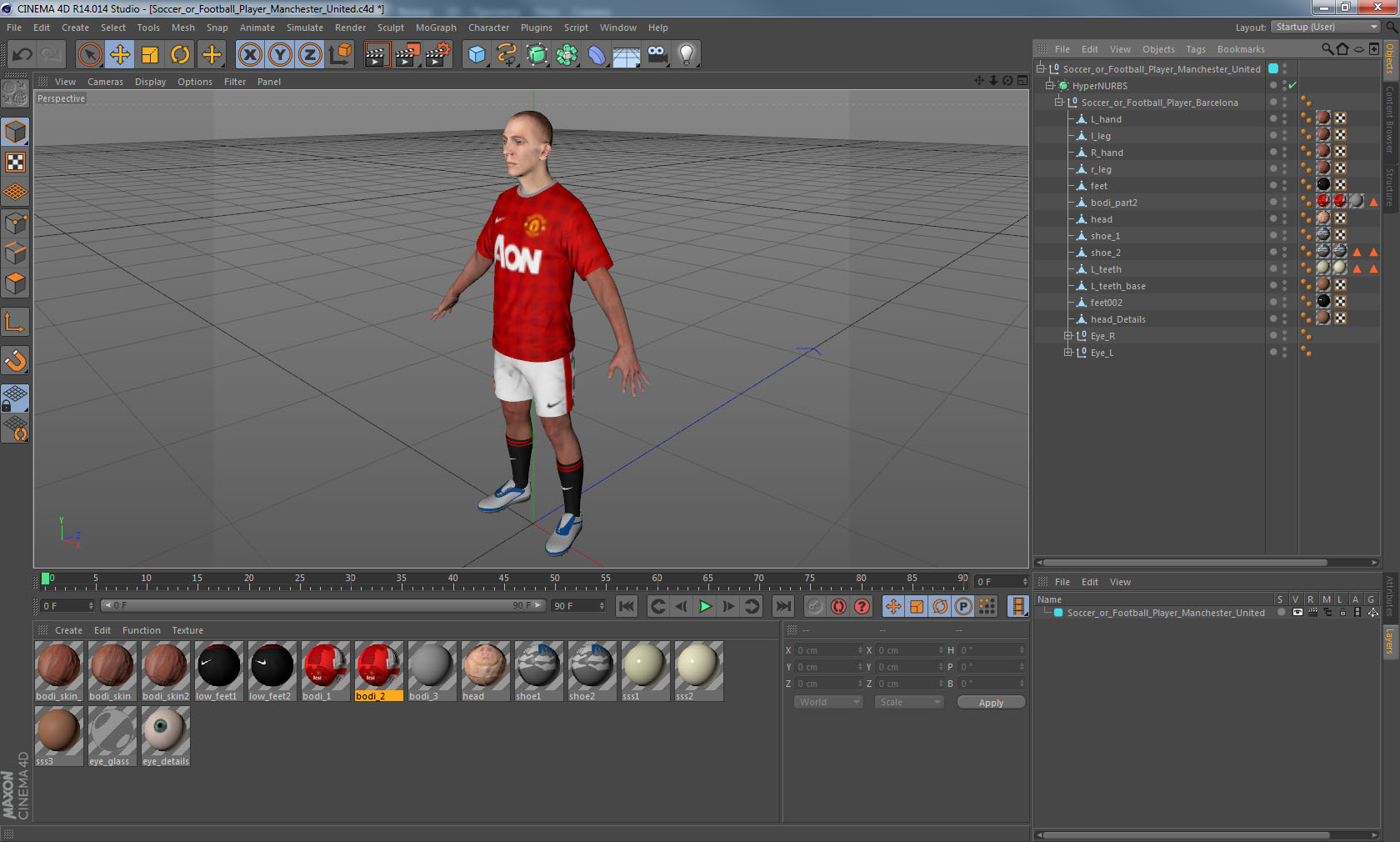This screenshot has height=842, width=1400.
Task: Add a light object
Action: [x=687, y=55]
